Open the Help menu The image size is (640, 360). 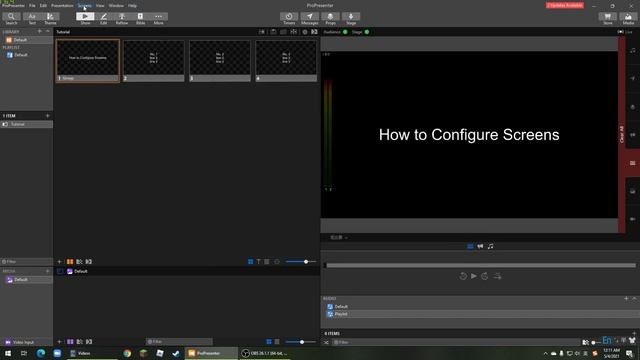point(132,6)
